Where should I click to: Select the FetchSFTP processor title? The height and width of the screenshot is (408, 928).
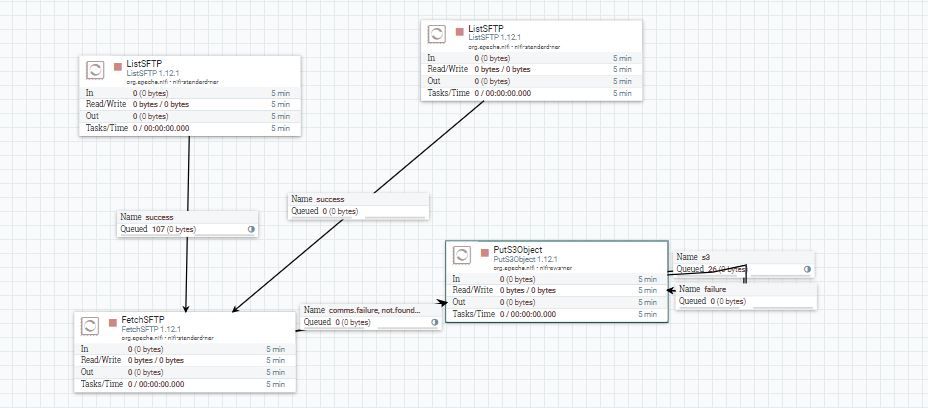pyautogui.click(x=143, y=320)
